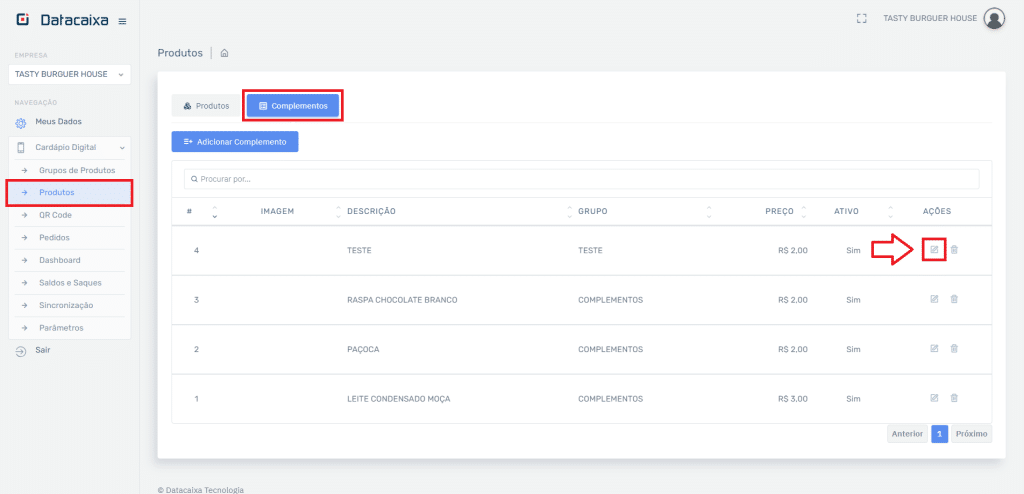The height and width of the screenshot is (494, 1024).
Task: Edit the RASPA CHOCOLATE BRANCO complement
Action: [934, 299]
